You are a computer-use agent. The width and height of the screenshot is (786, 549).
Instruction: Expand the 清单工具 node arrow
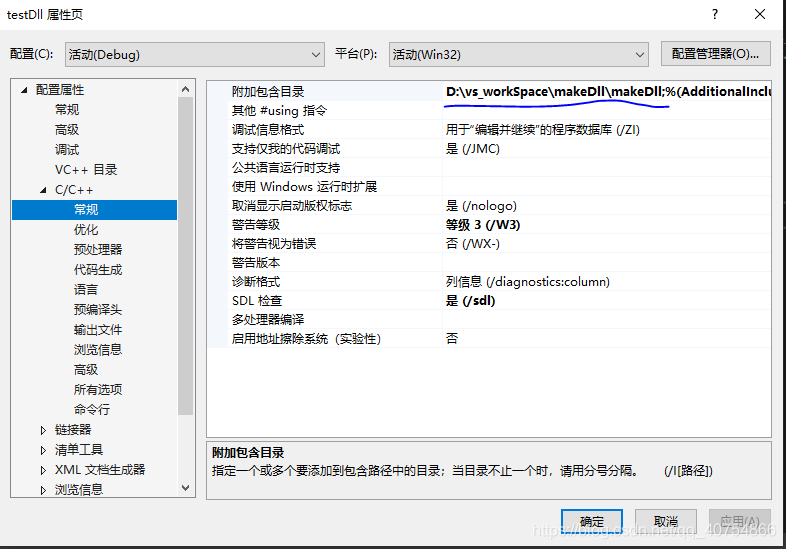pos(43,450)
